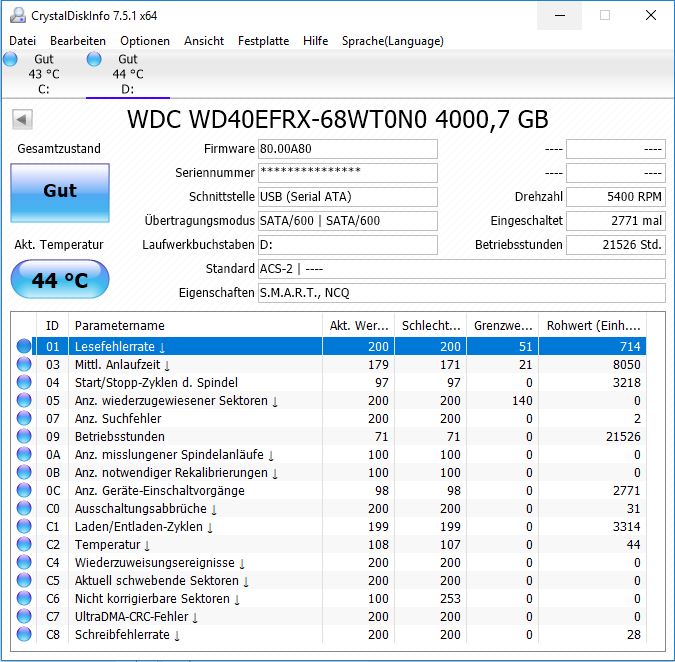Open the Sprache(Language) menu
The width and height of the screenshot is (675, 662).
coord(393,41)
